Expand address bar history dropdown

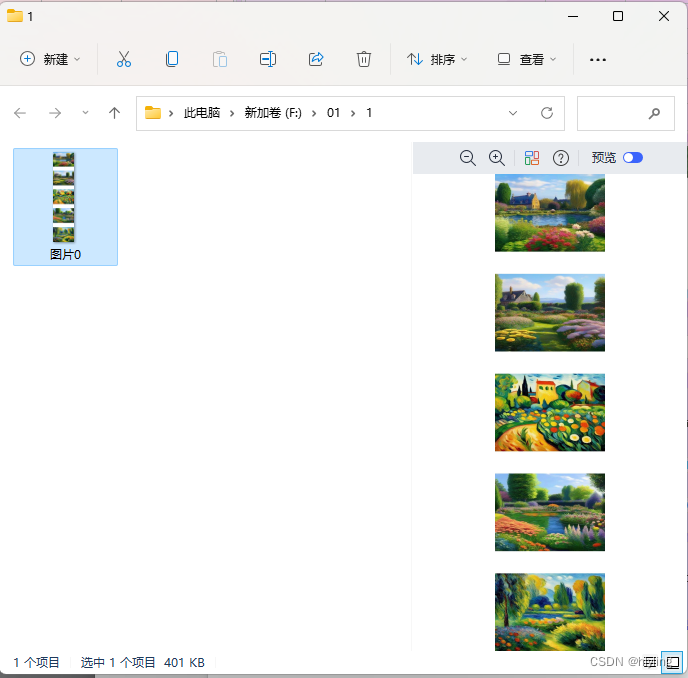(x=512, y=113)
